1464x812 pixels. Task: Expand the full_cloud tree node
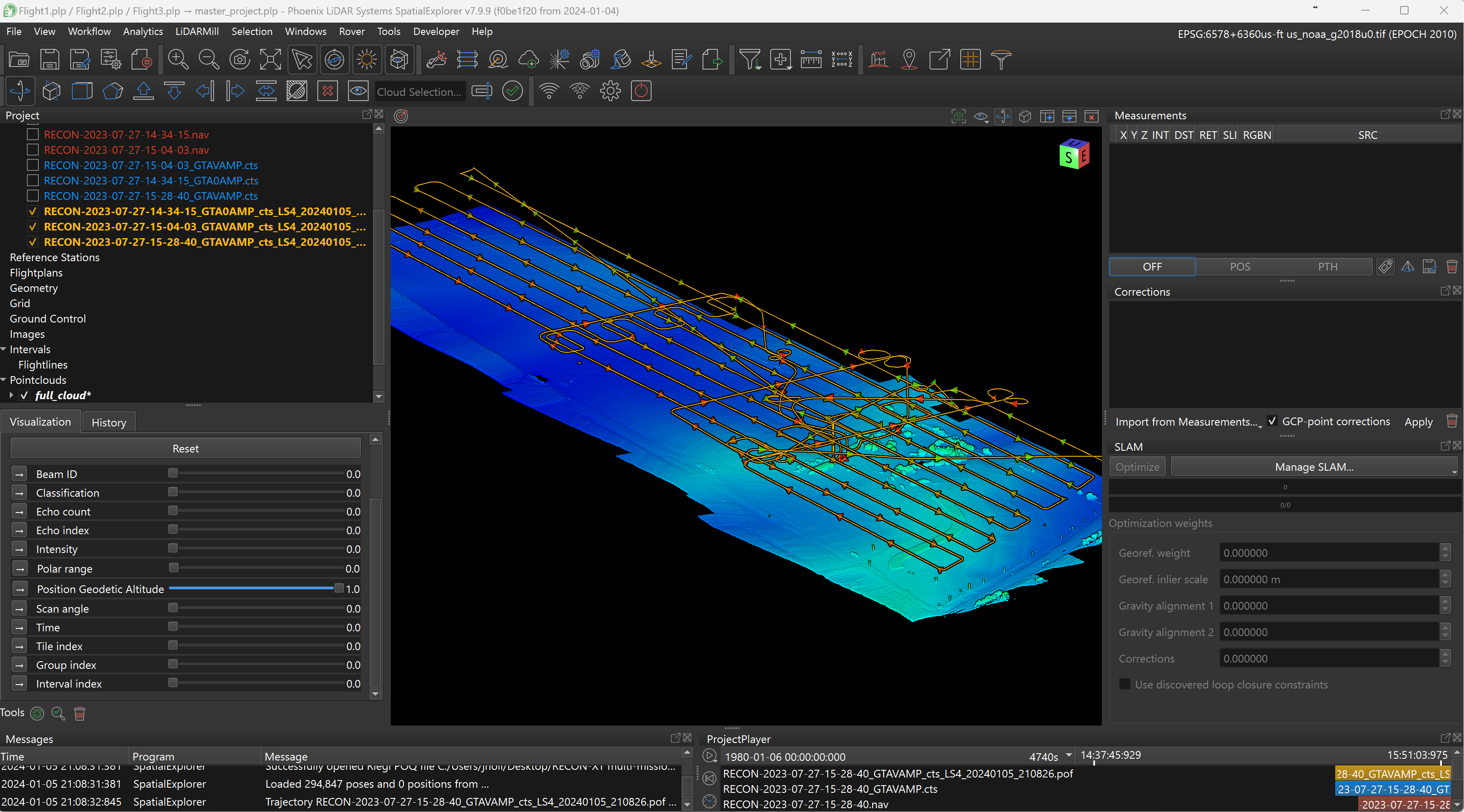(12, 395)
